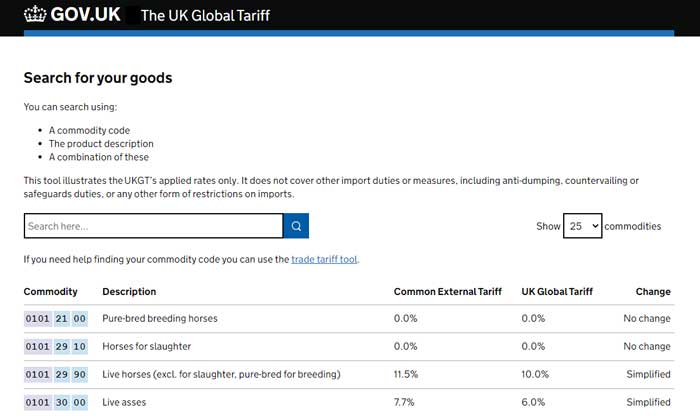This screenshot has height=416, width=700.
Task: Click the magnifying glass search button
Action: [296, 226]
